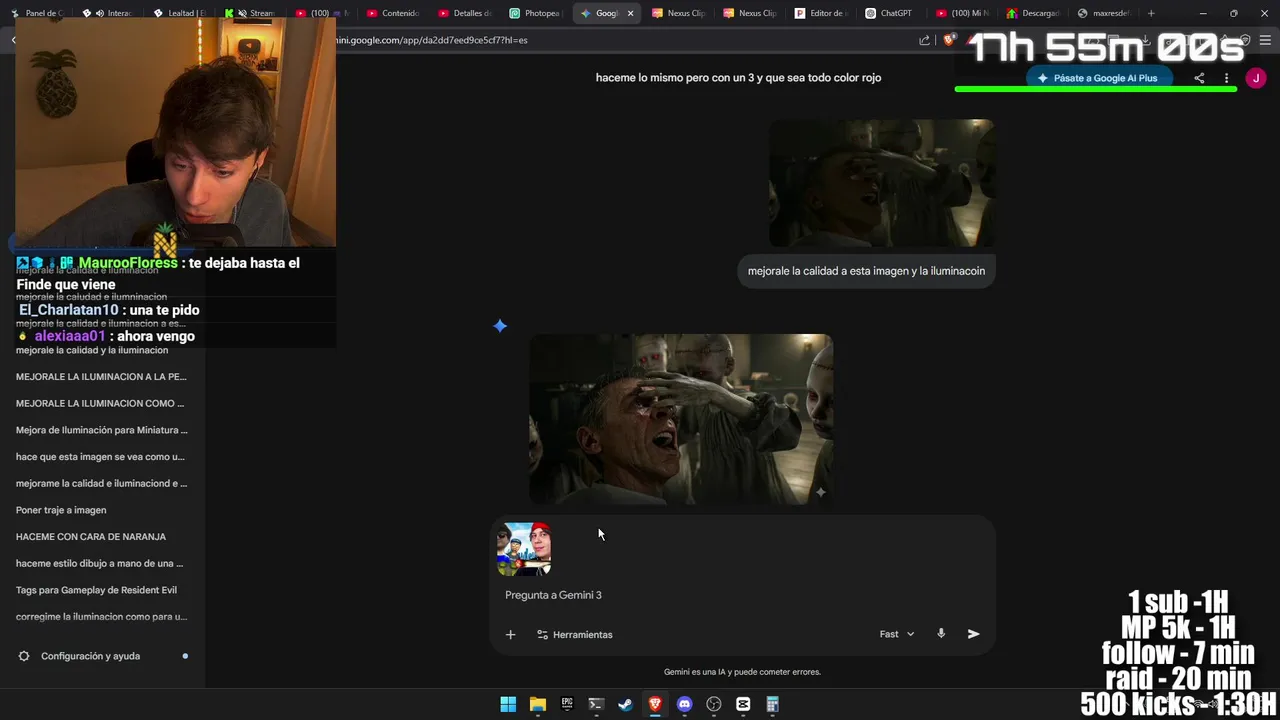Click the Brave Shields lion icon
Image resolution: width=1280 pixels, height=720 pixels.
click(948, 40)
